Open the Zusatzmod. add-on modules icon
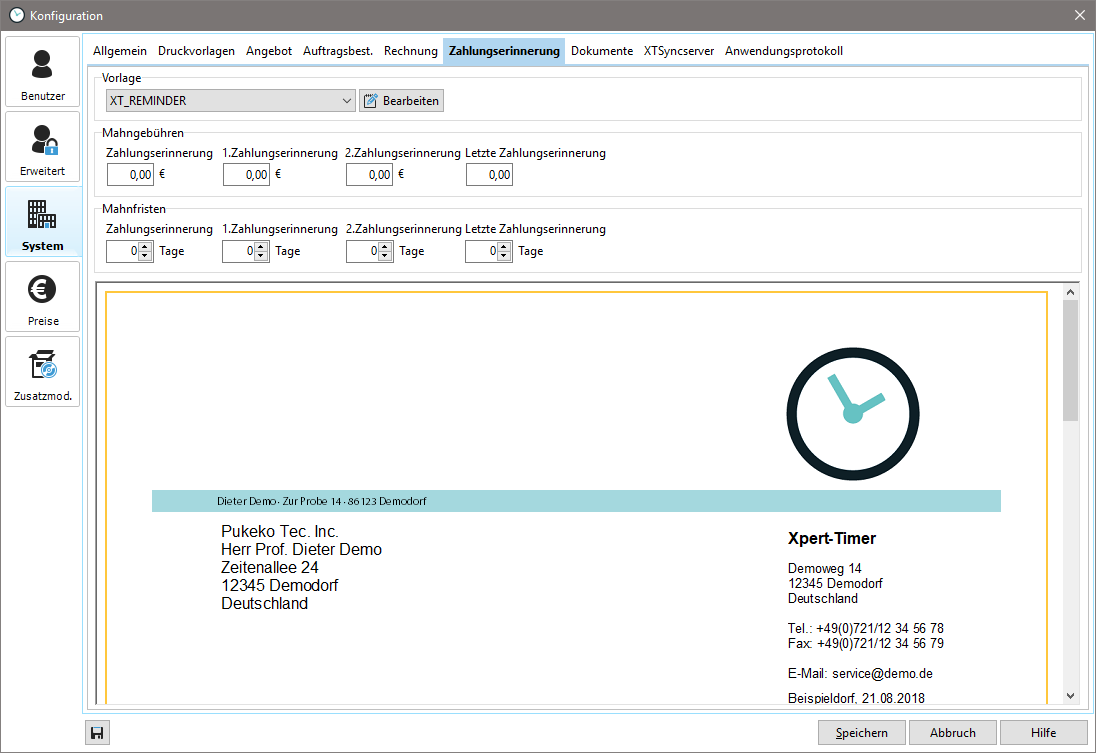1096x753 pixels. 42,372
